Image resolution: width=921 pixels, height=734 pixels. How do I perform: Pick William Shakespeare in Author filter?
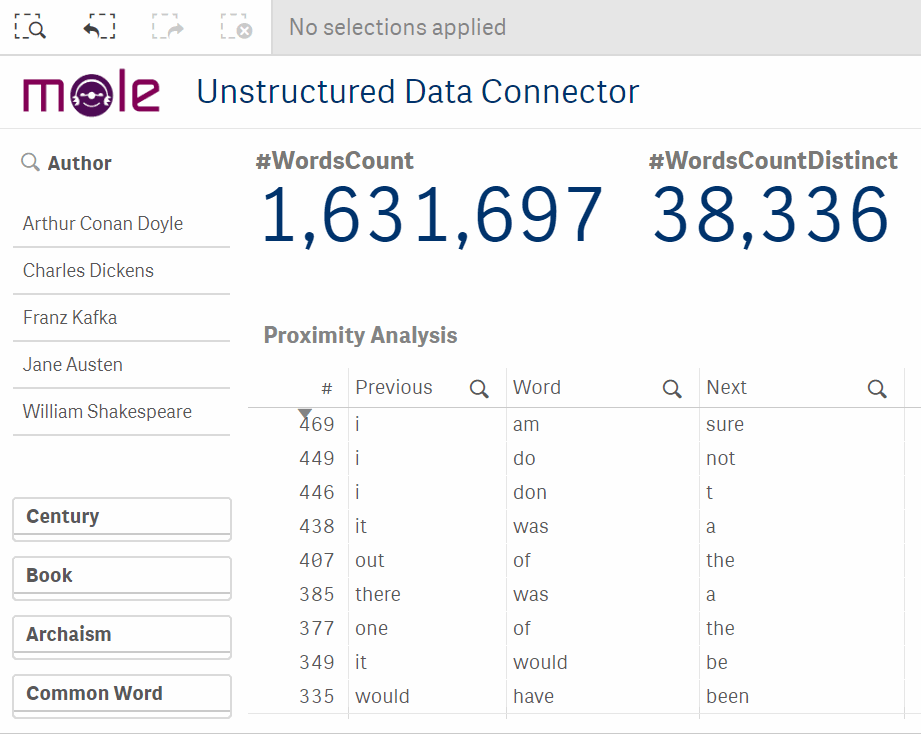tap(122, 412)
